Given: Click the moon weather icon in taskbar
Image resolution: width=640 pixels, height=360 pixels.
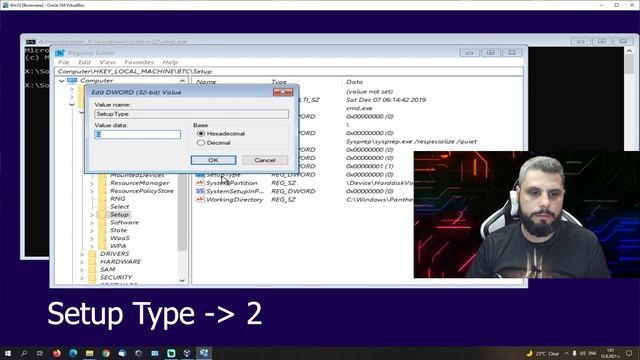Looking at the screenshot, I should click(529, 353).
